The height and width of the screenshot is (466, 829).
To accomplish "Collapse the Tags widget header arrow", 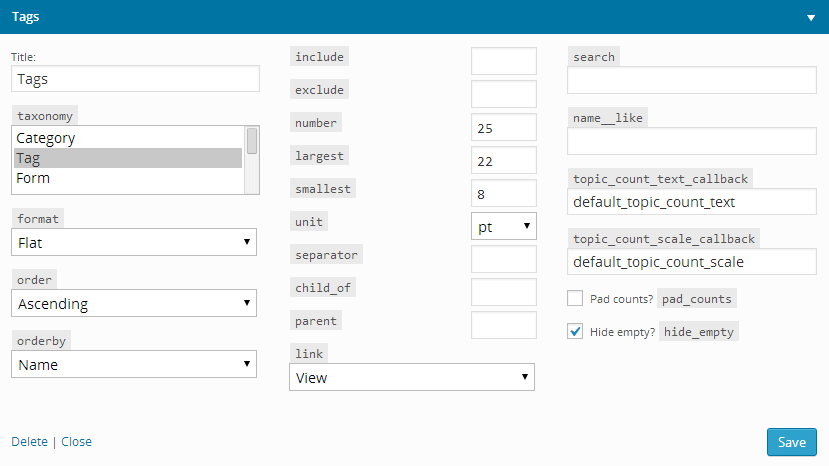I will 810,17.
